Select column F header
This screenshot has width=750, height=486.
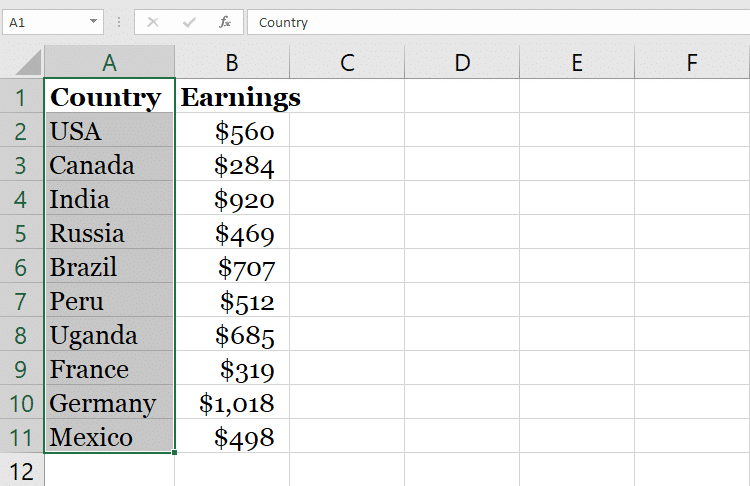coord(692,63)
